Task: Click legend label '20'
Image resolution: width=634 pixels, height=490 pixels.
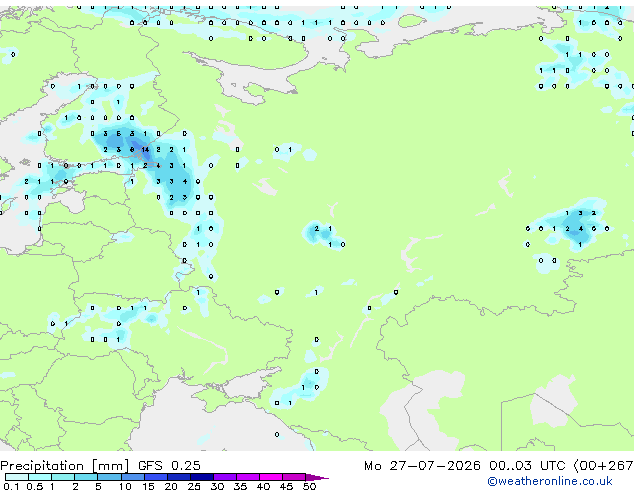Action: pos(171,486)
